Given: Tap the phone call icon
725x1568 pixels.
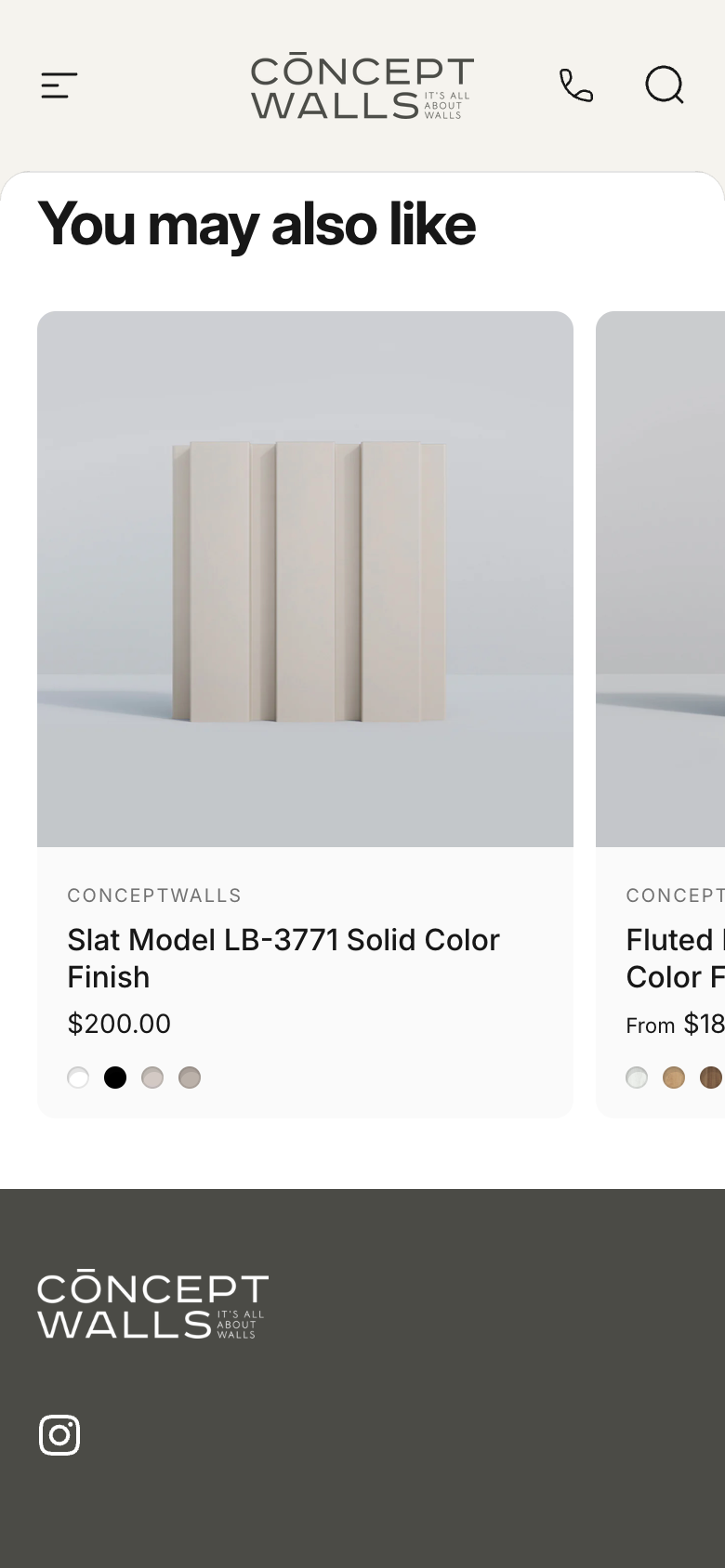Looking at the screenshot, I should (576, 85).
